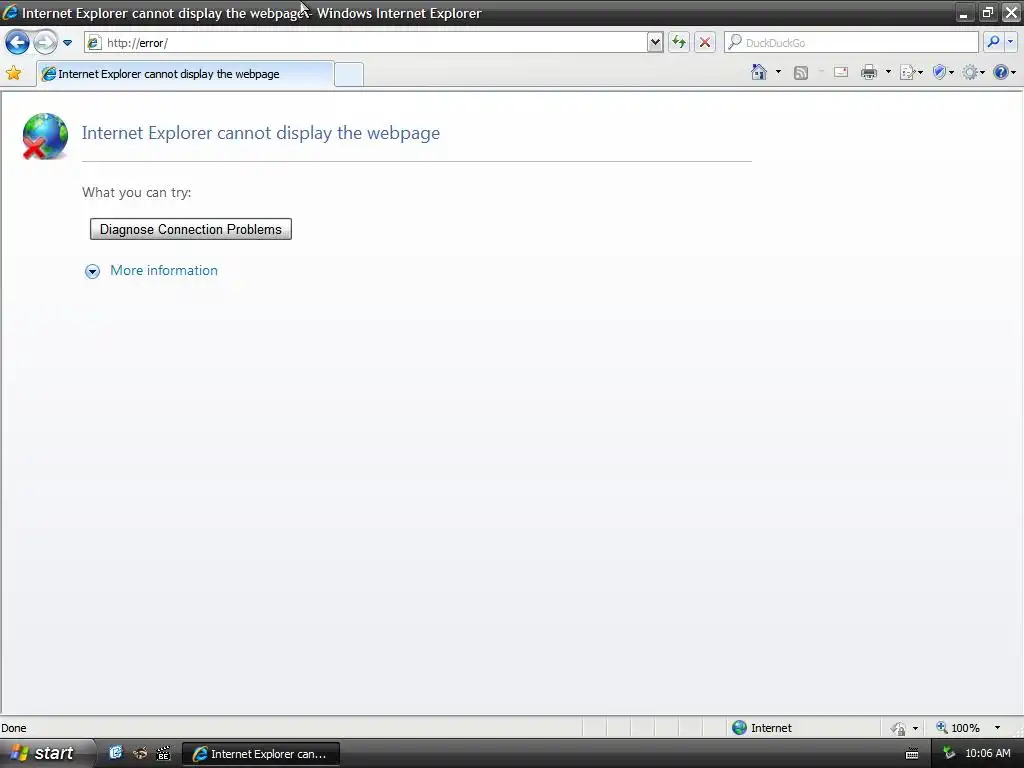Refresh the page with the green arrows icon
The image size is (1024, 768).
point(679,43)
